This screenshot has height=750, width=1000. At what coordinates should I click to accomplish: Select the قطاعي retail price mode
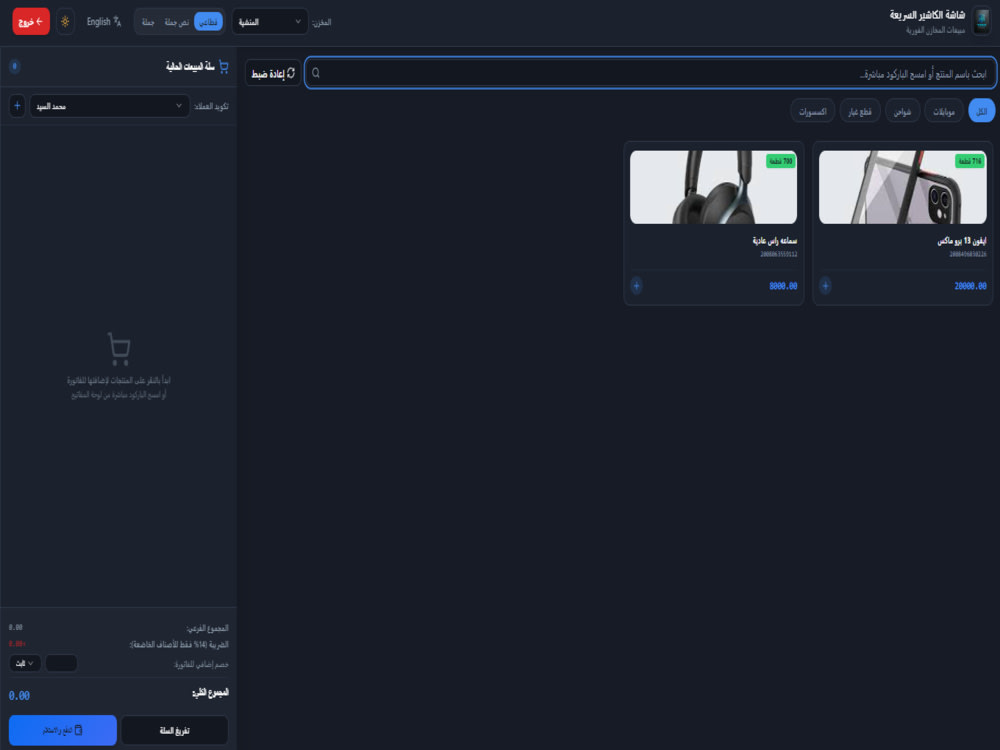pyautogui.click(x=209, y=22)
